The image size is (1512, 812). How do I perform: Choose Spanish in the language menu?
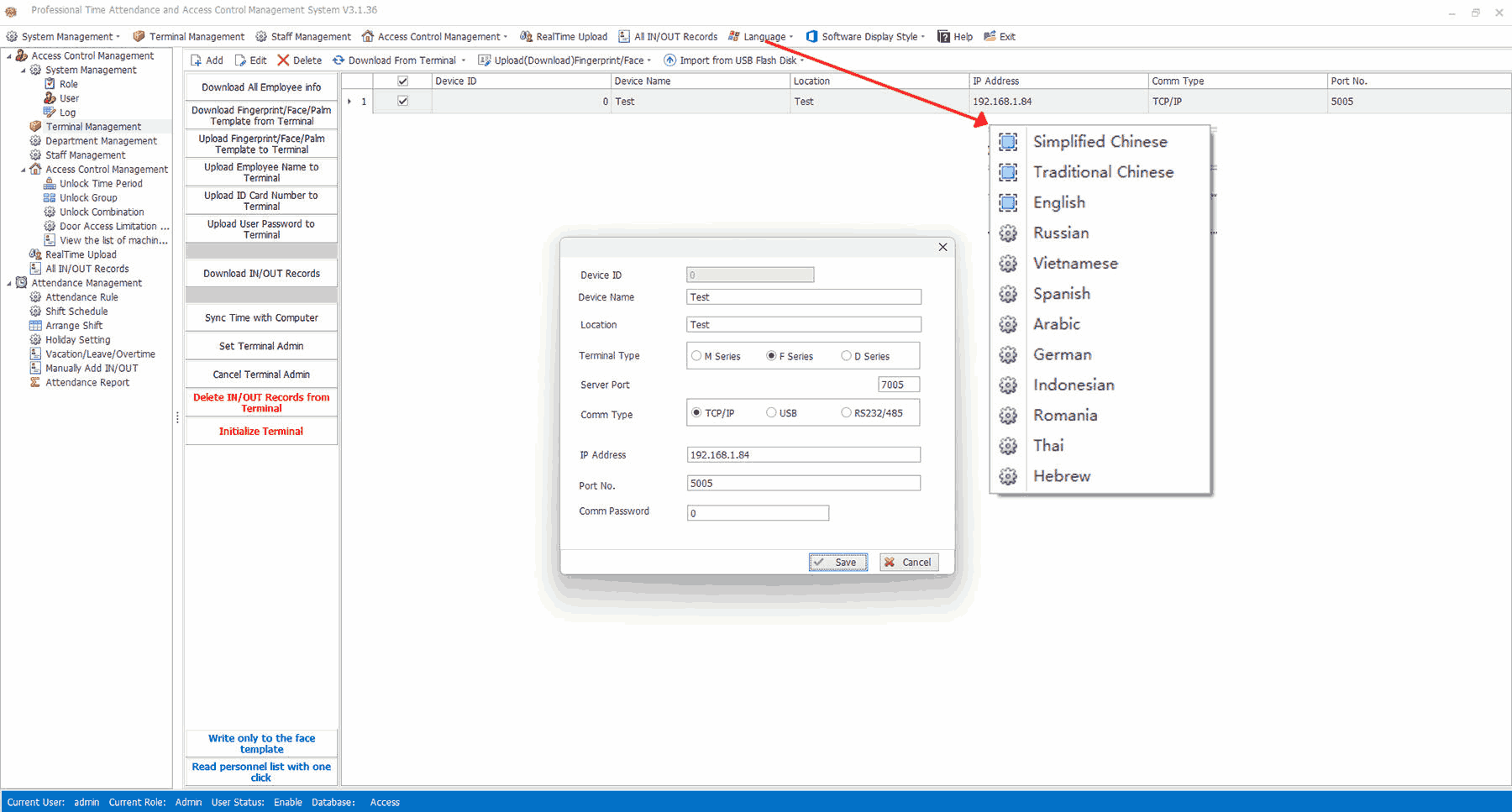(1061, 294)
